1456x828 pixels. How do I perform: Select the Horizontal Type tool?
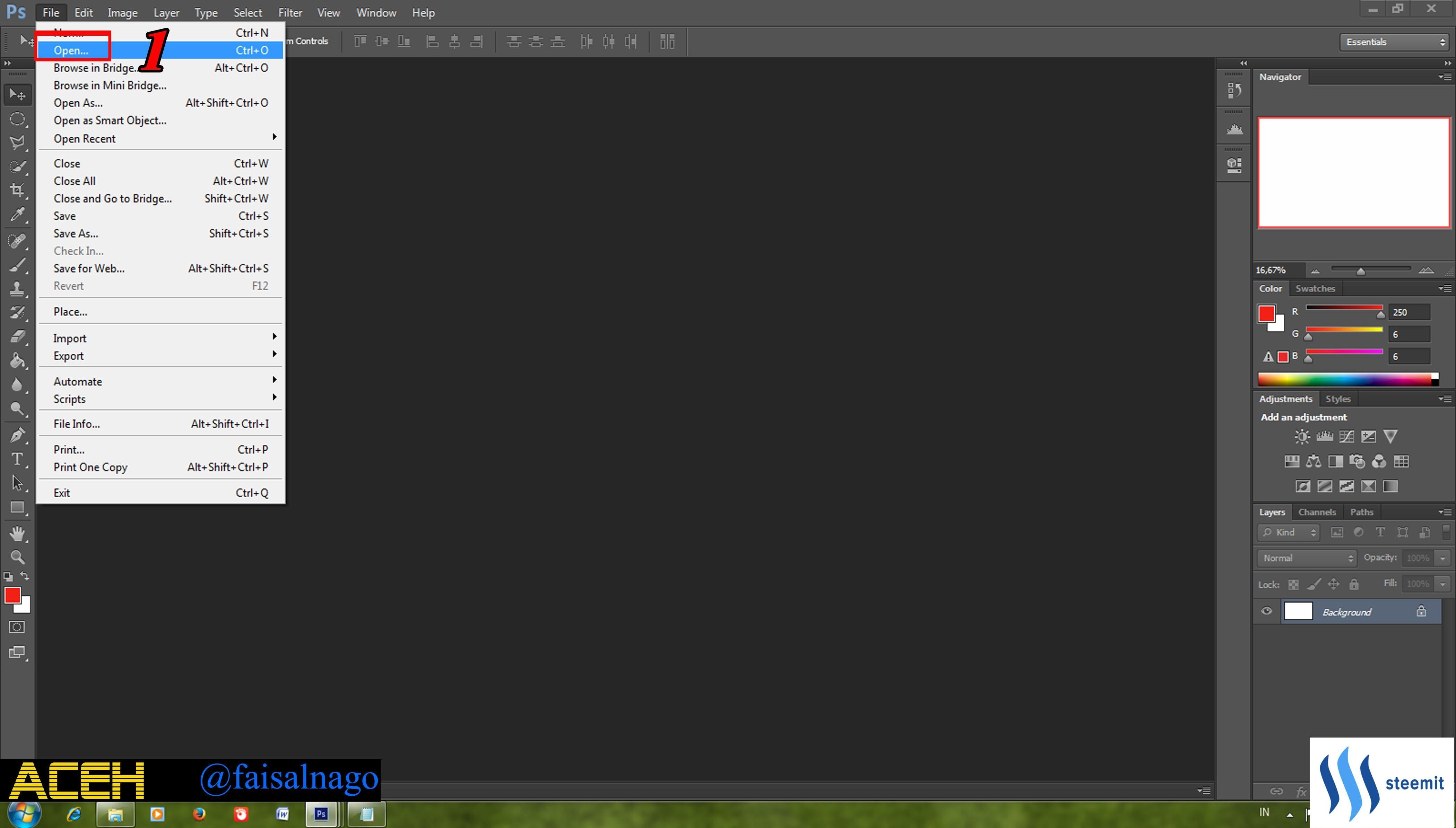17,458
